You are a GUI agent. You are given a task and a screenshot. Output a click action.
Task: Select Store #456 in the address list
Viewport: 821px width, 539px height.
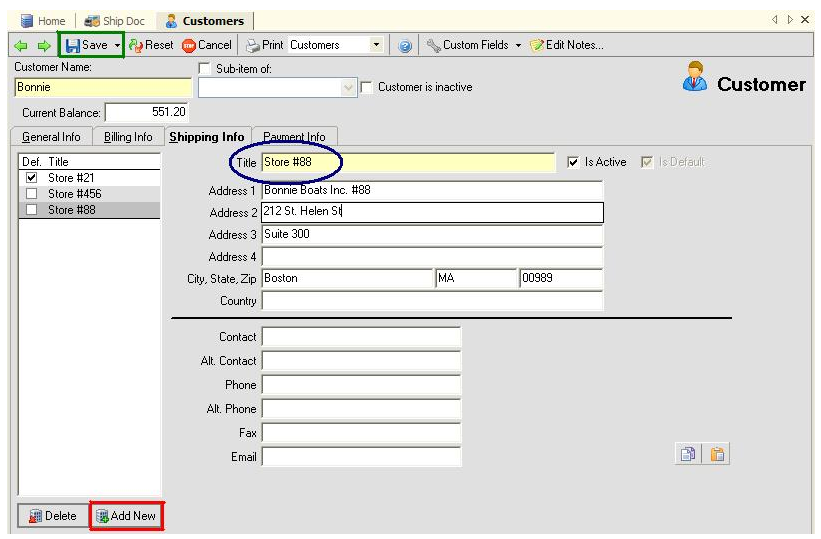click(90, 194)
